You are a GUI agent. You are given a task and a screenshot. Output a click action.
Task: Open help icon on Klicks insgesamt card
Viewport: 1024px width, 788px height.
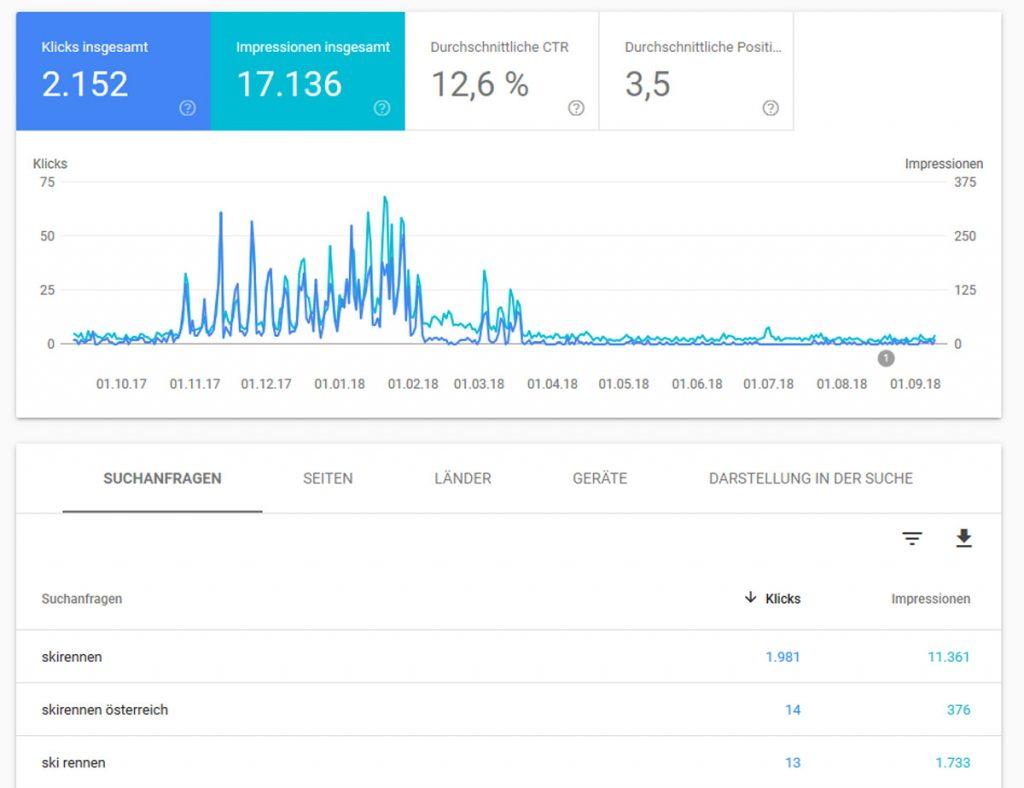[187, 108]
